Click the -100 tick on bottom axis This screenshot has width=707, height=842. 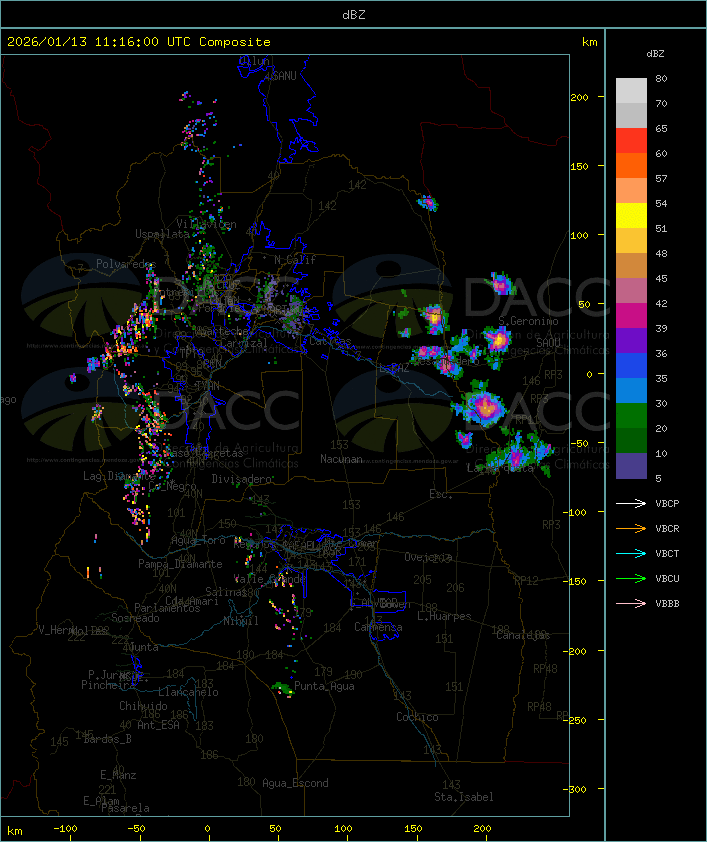point(66,829)
